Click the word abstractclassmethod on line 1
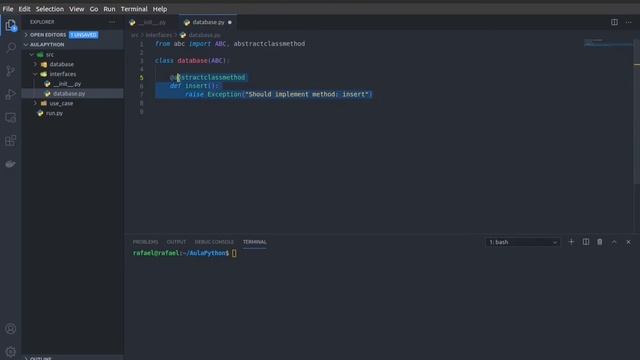Screen dimensions: 640x360 click(269, 44)
